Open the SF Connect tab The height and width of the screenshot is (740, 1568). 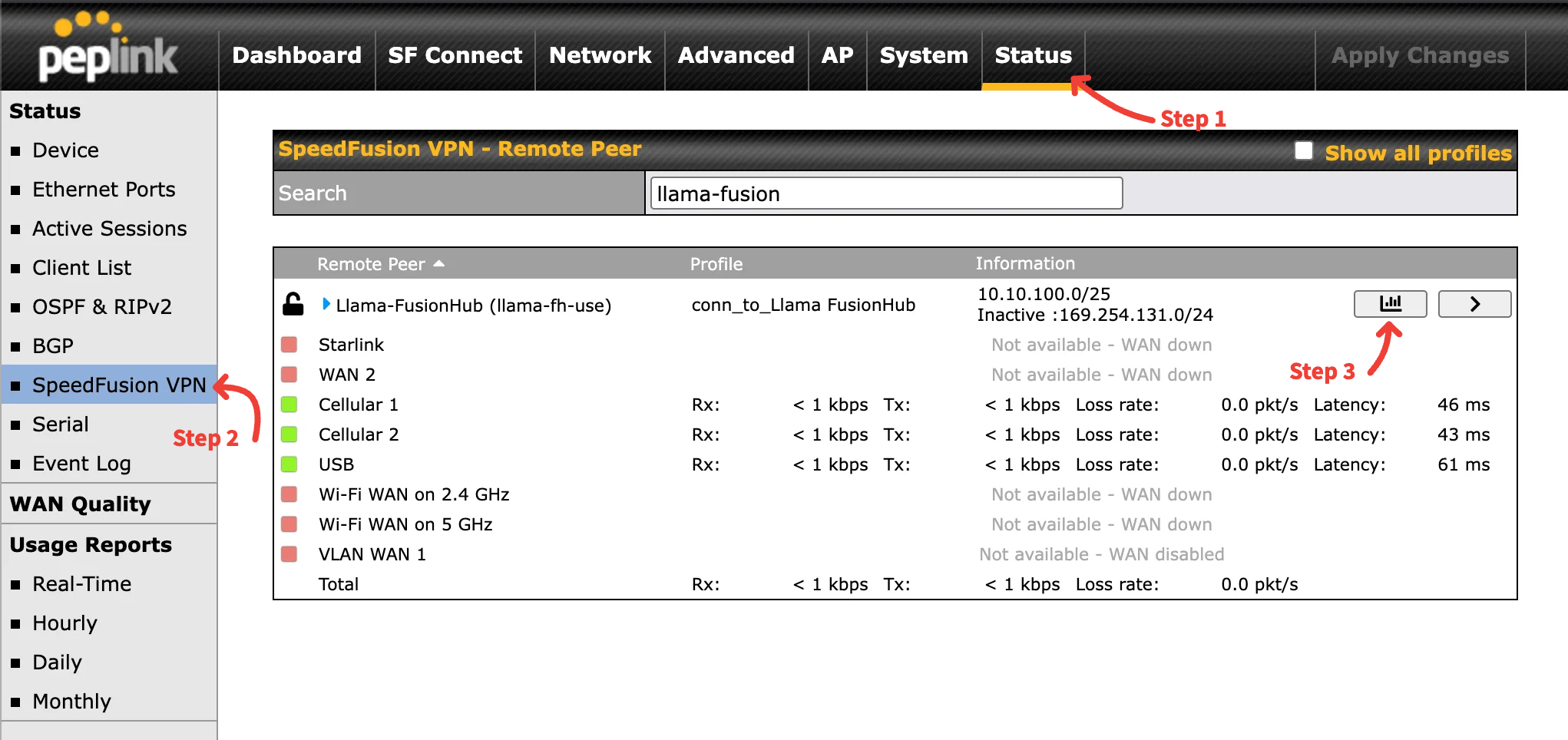coord(455,55)
